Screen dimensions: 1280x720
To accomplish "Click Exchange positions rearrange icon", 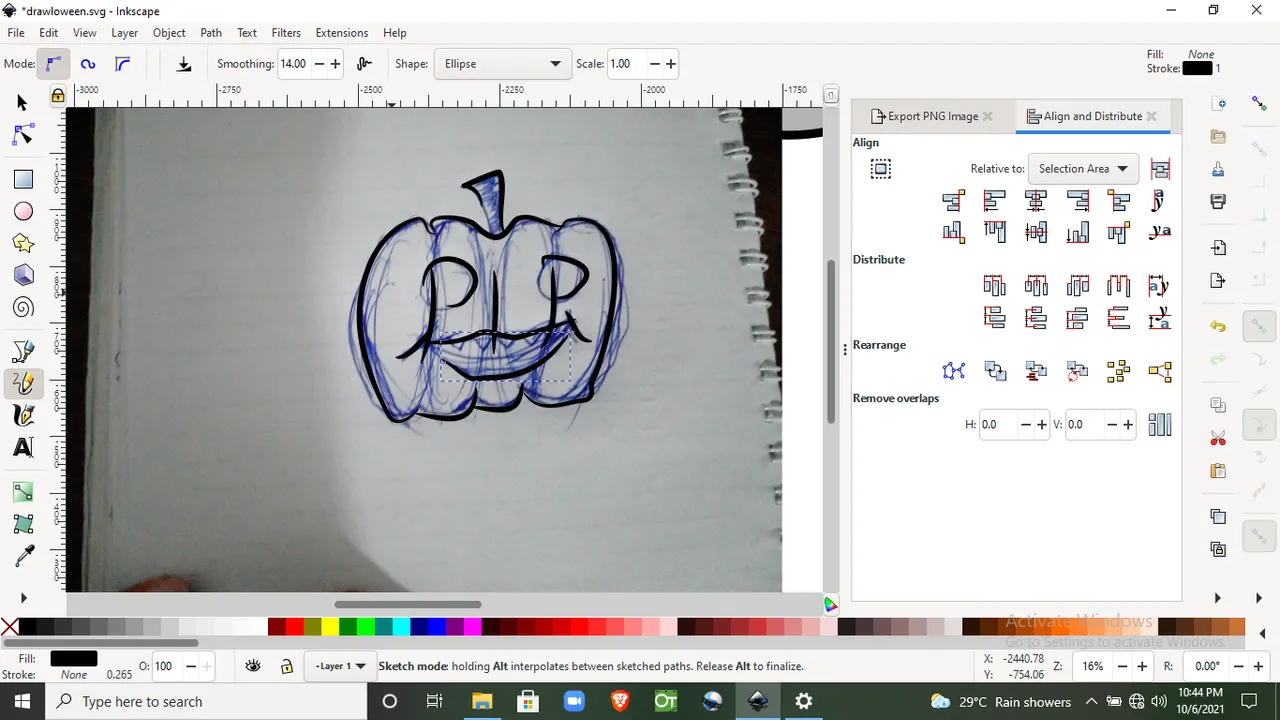I will (x=995, y=372).
